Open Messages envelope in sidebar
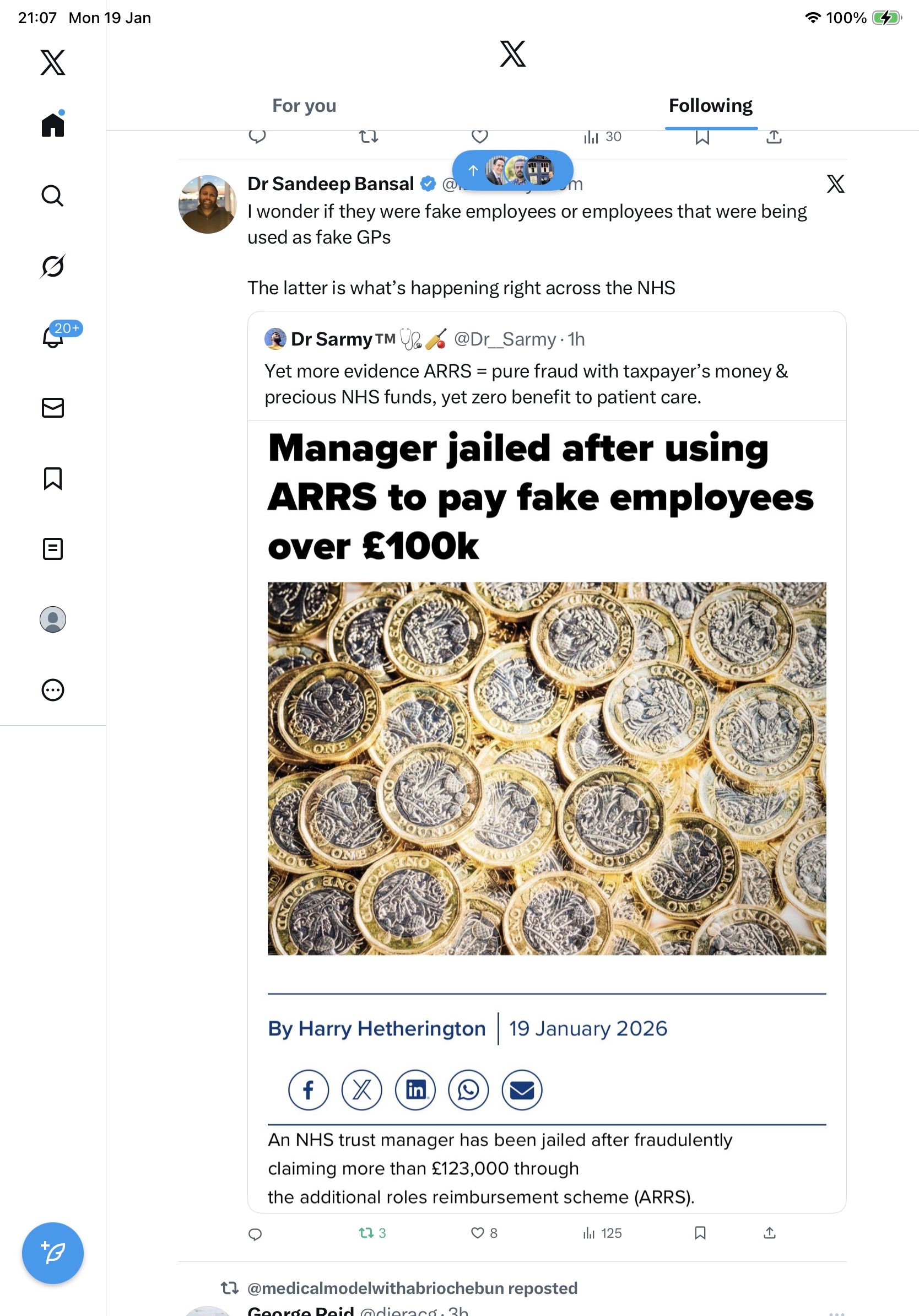This screenshot has width=919, height=1316. [x=53, y=408]
